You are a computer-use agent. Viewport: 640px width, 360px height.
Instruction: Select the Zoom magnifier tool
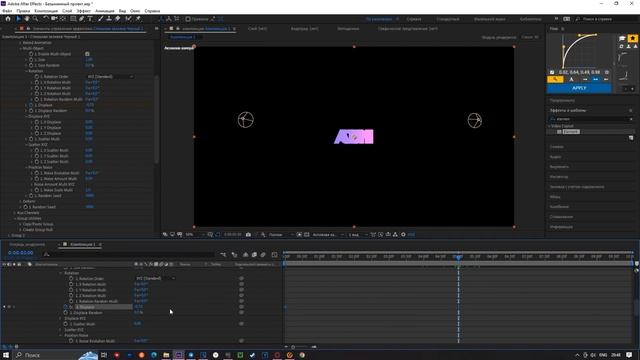[x=36, y=19]
